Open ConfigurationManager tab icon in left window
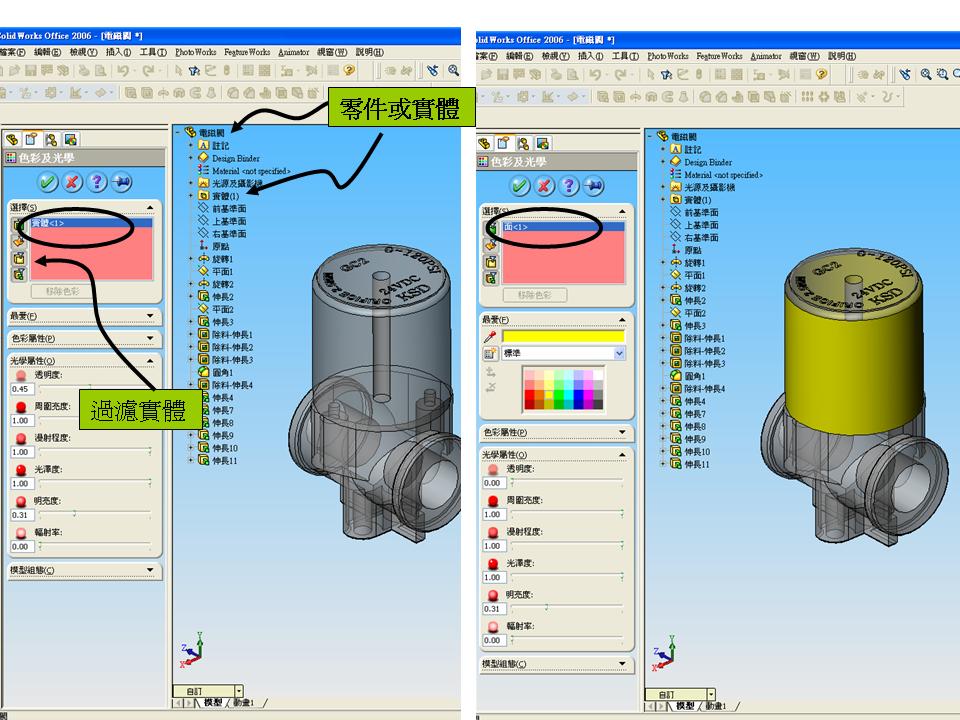The width and height of the screenshot is (960, 720). pos(51,140)
